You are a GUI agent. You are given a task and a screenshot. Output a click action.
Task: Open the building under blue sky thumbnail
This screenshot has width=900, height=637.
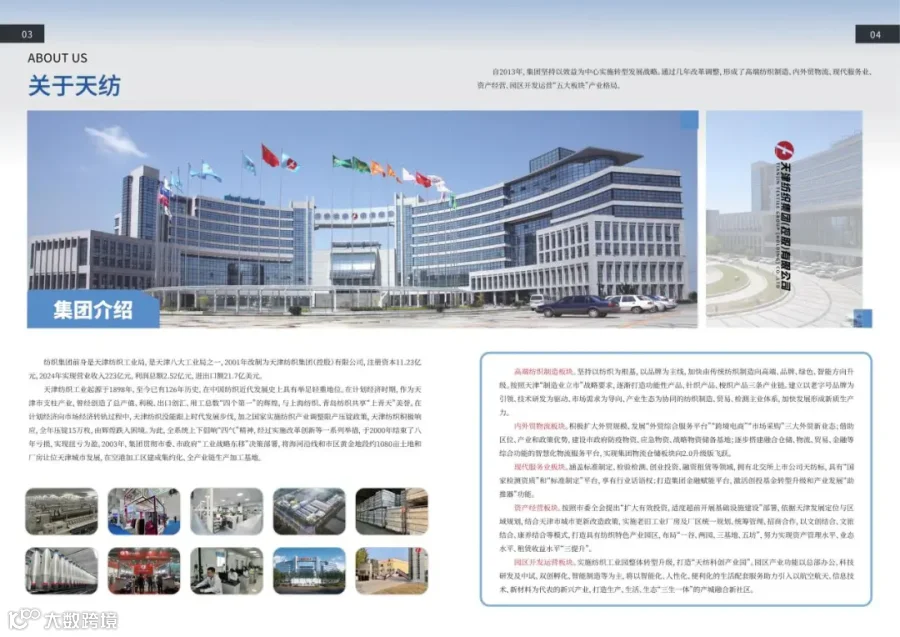309,570
